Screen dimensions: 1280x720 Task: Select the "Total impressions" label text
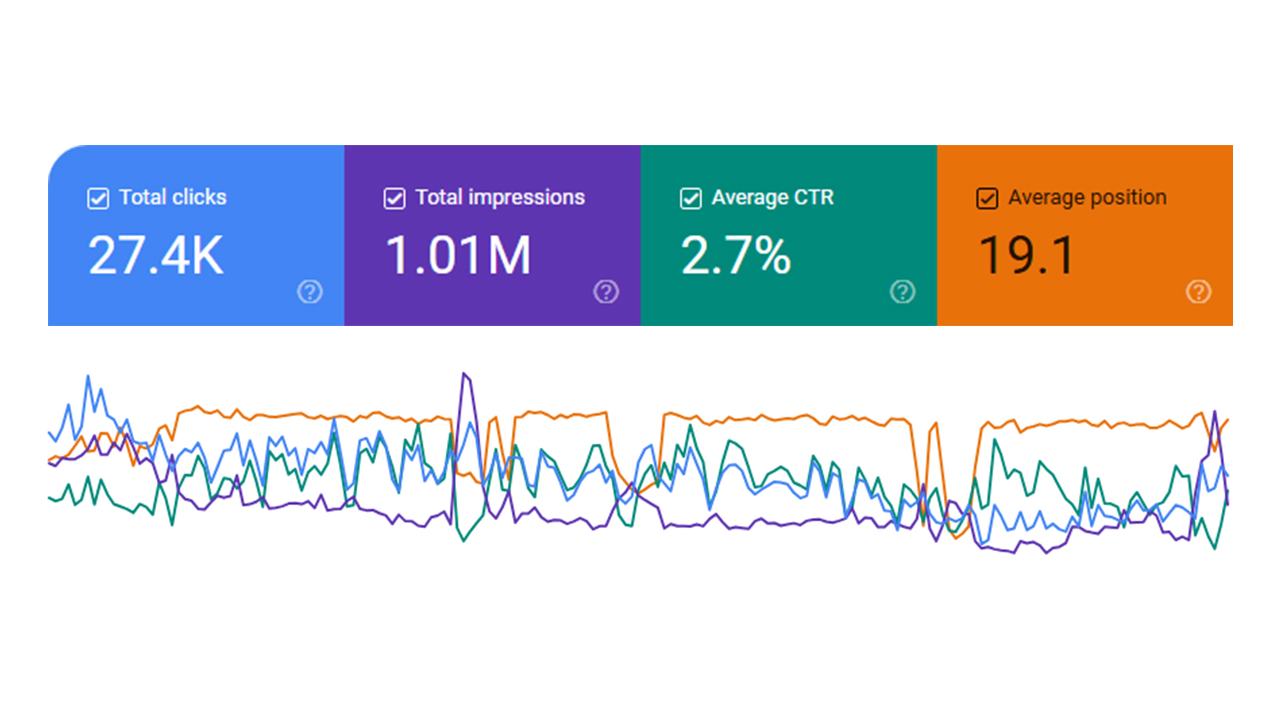pyautogui.click(x=500, y=198)
